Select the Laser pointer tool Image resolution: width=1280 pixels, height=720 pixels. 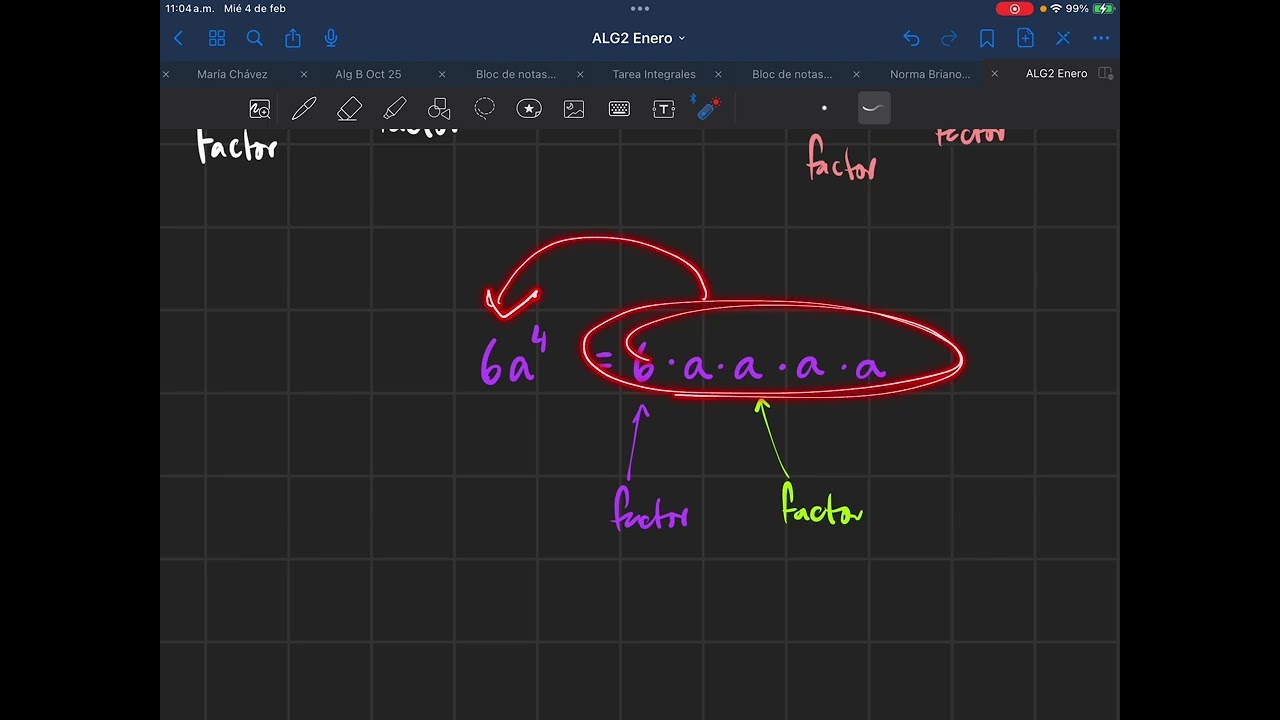708,108
